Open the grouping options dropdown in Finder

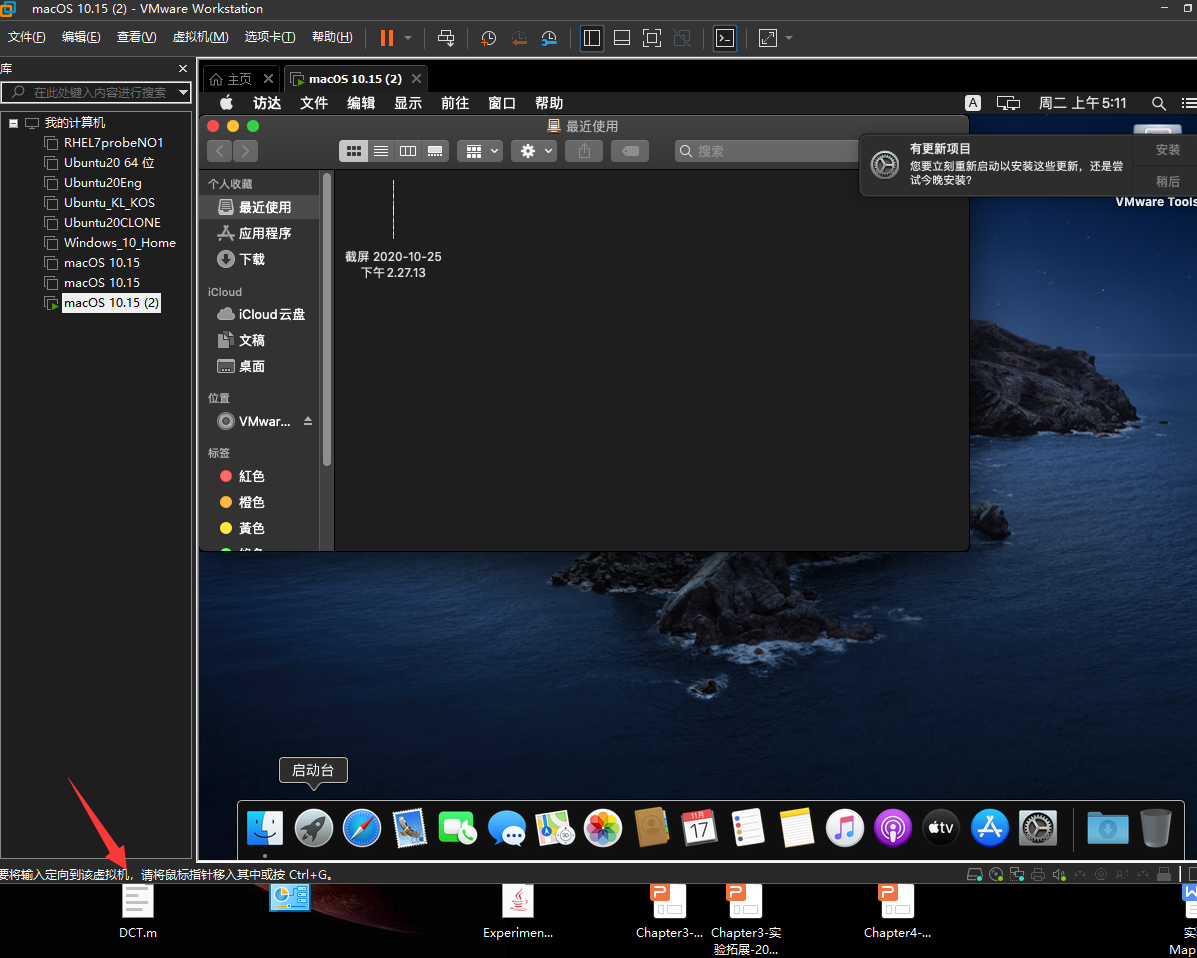[480, 151]
